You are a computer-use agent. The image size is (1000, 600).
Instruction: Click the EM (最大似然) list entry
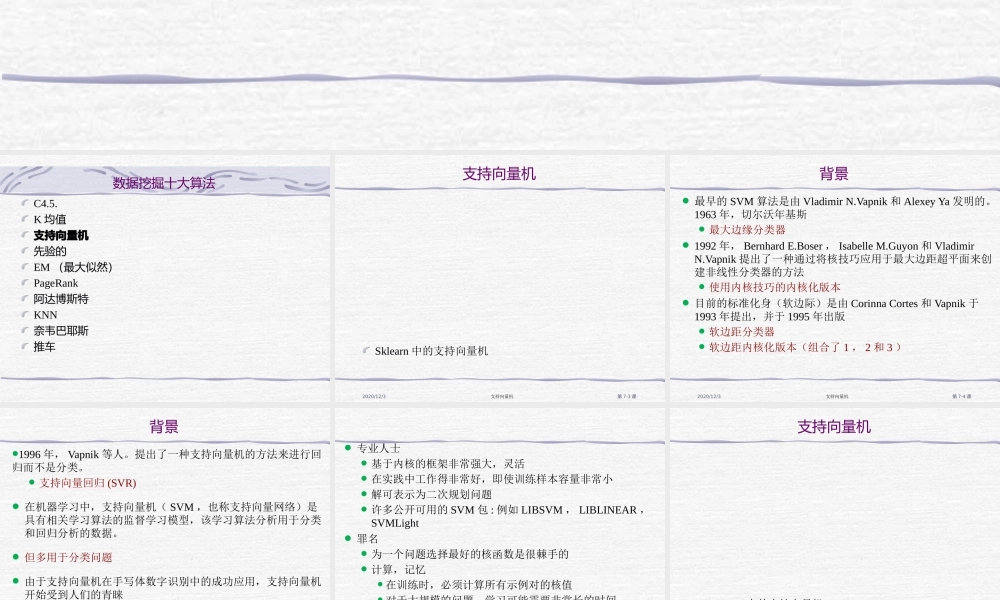[x=73, y=267]
